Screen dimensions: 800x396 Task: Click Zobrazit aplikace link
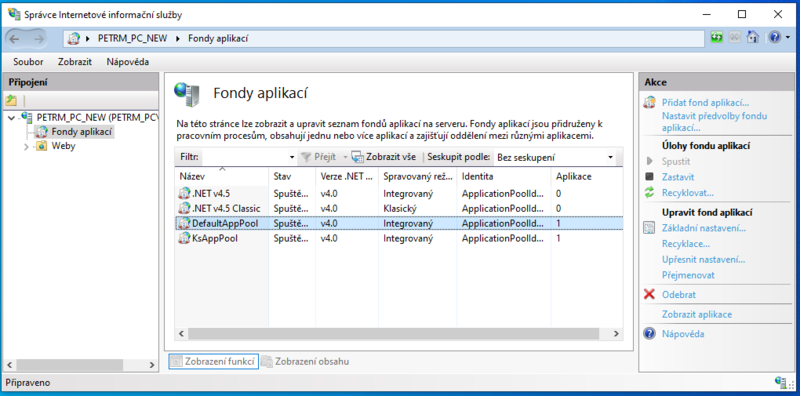(697, 314)
